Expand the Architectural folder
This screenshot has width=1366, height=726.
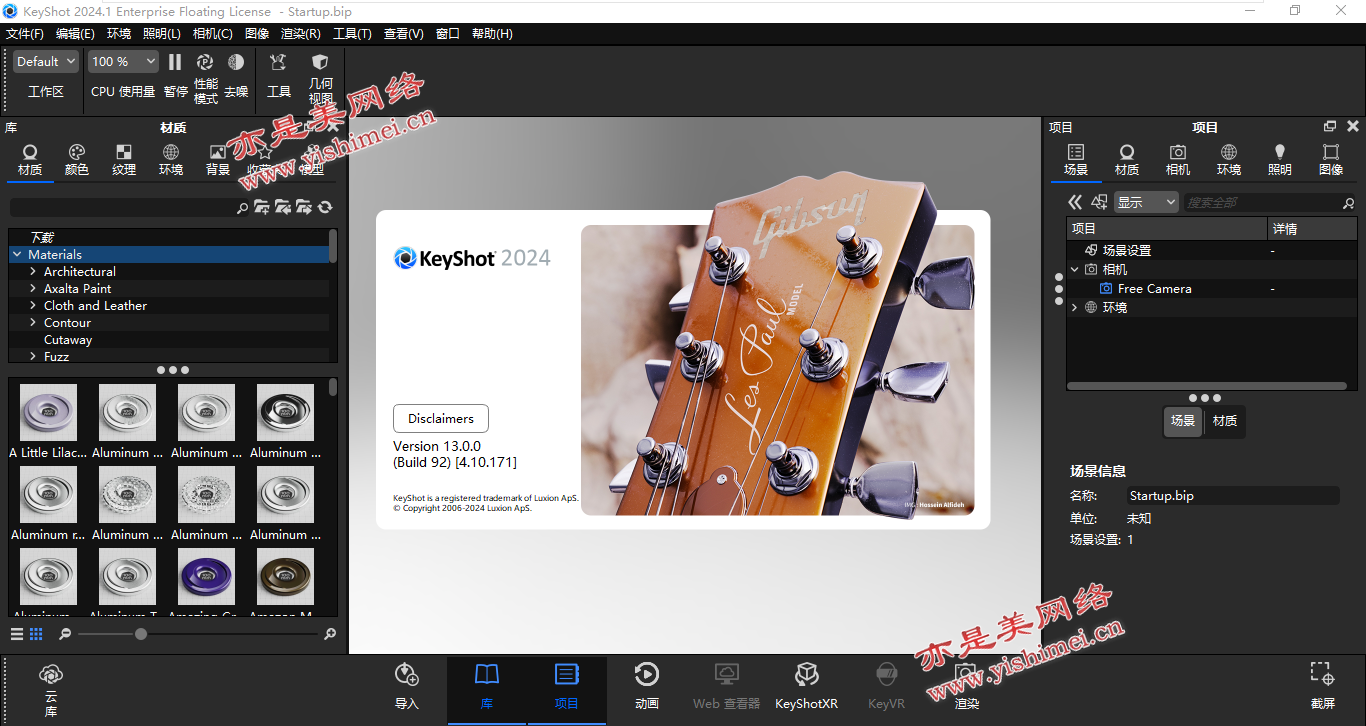click(33, 272)
